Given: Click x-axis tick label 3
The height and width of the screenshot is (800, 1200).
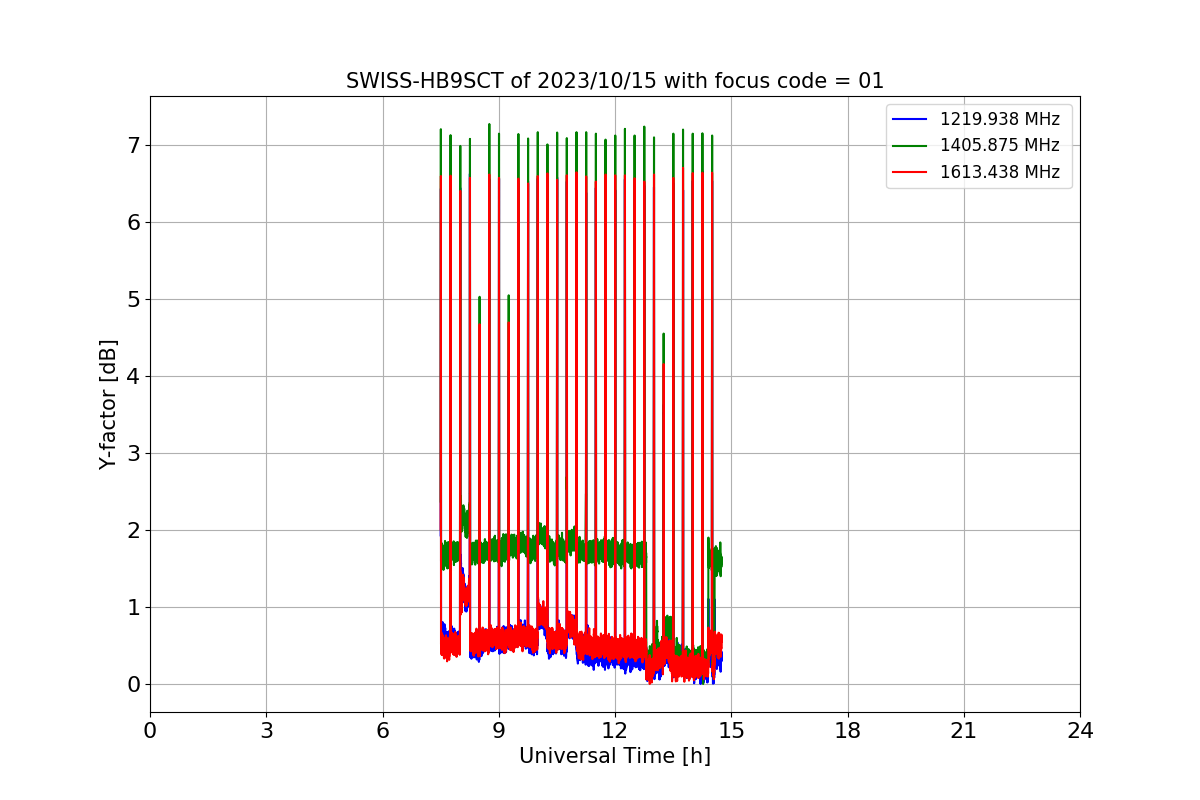Looking at the screenshot, I should [x=266, y=731].
